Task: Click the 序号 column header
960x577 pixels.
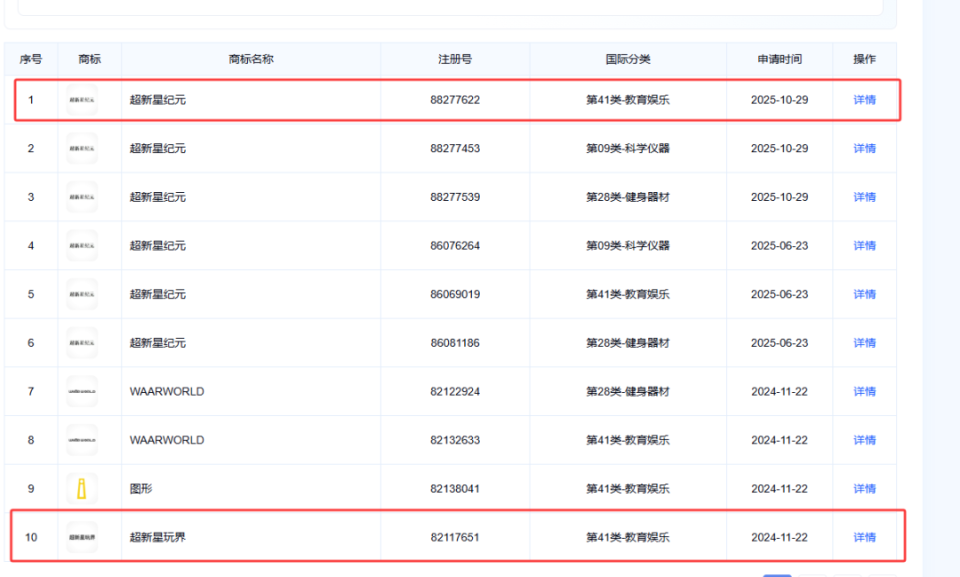Action: (31, 59)
